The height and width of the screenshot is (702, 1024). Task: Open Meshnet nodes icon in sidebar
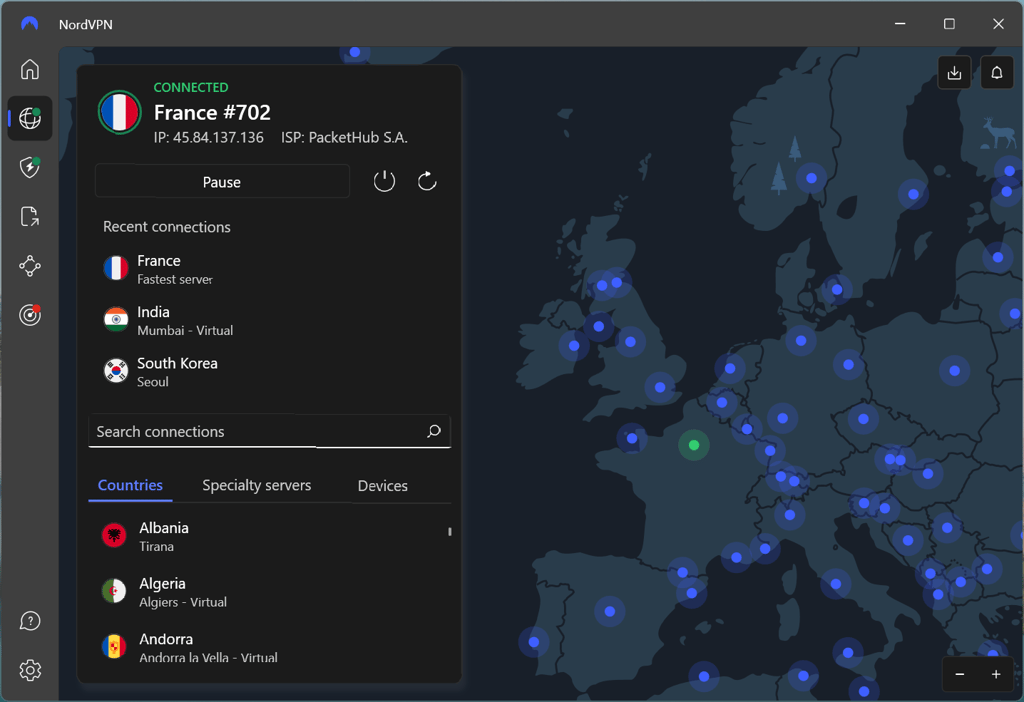pos(30,266)
